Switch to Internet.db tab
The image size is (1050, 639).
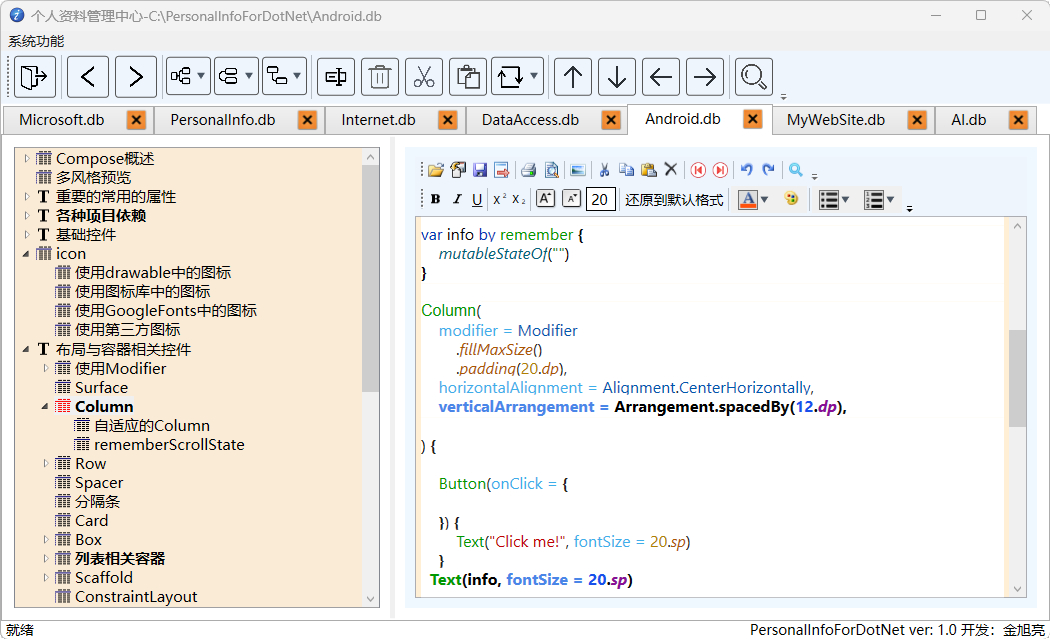point(378,120)
